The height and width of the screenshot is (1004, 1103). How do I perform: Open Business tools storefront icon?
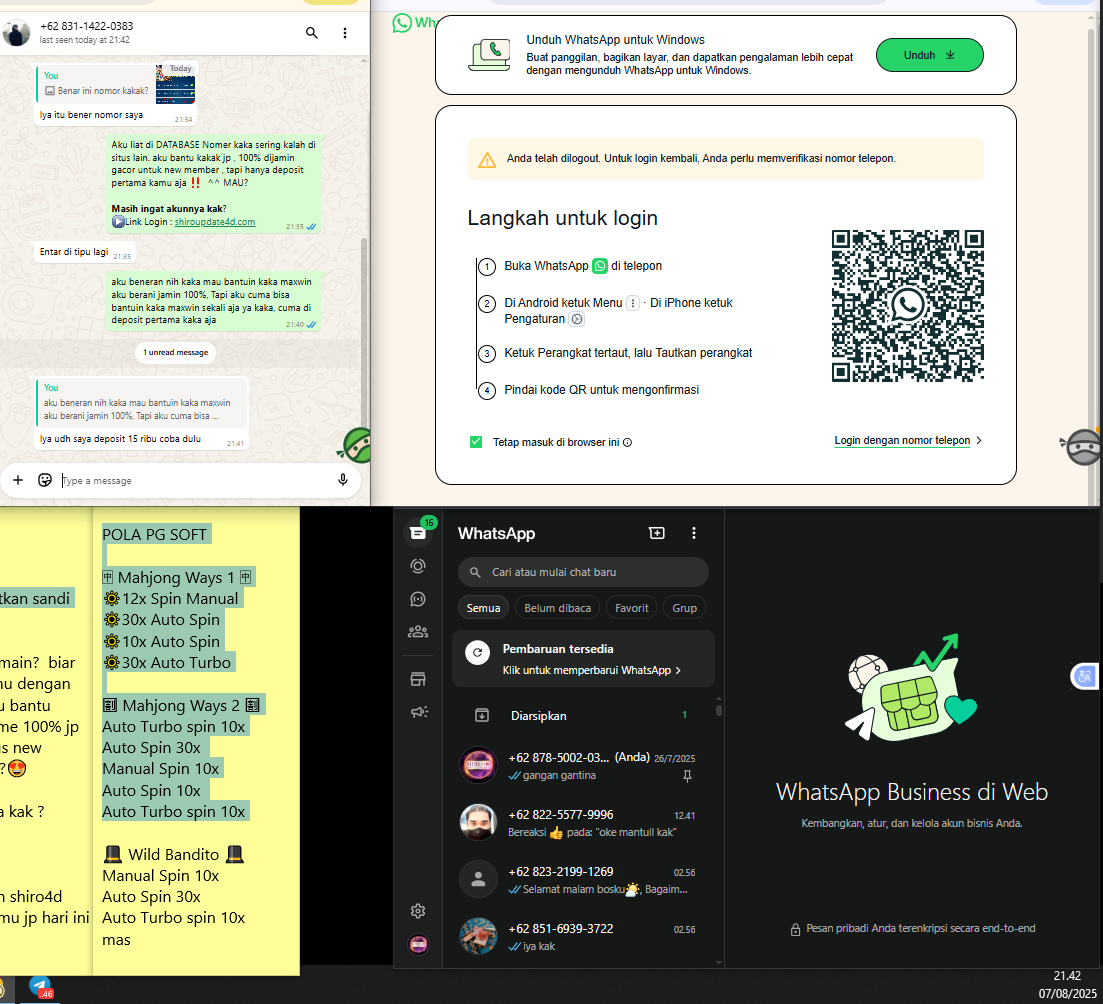pos(418,679)
